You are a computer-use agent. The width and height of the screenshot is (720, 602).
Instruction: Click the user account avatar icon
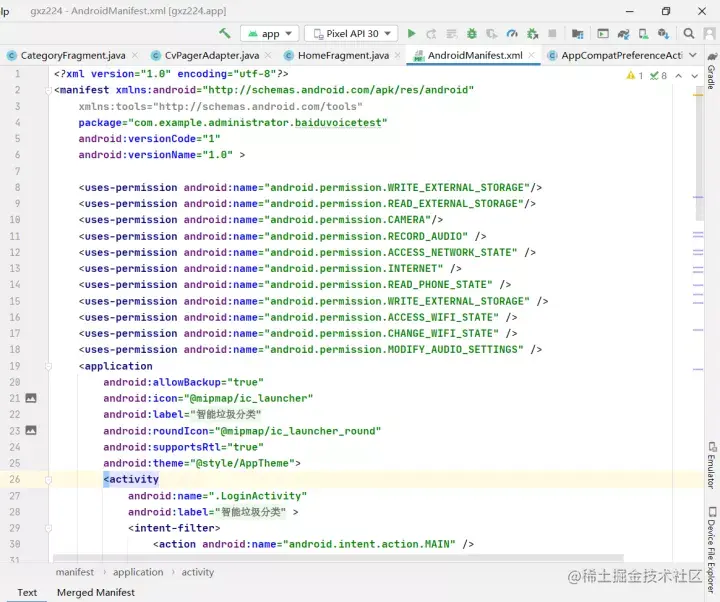[x=709, y=34]
